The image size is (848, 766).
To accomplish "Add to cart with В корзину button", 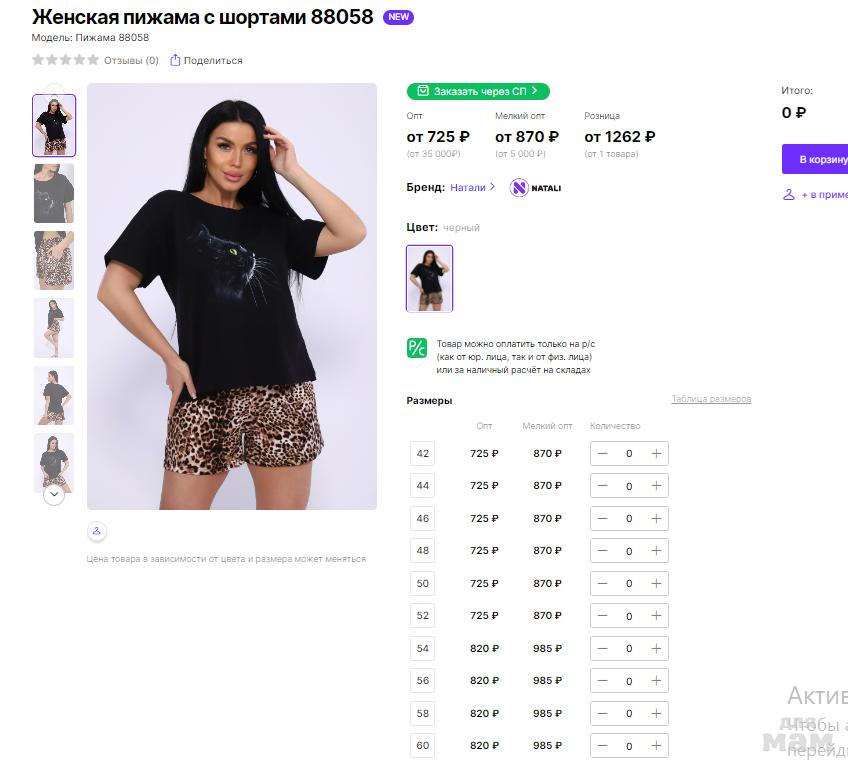I will pyautogui.click(x=815, y=159).
